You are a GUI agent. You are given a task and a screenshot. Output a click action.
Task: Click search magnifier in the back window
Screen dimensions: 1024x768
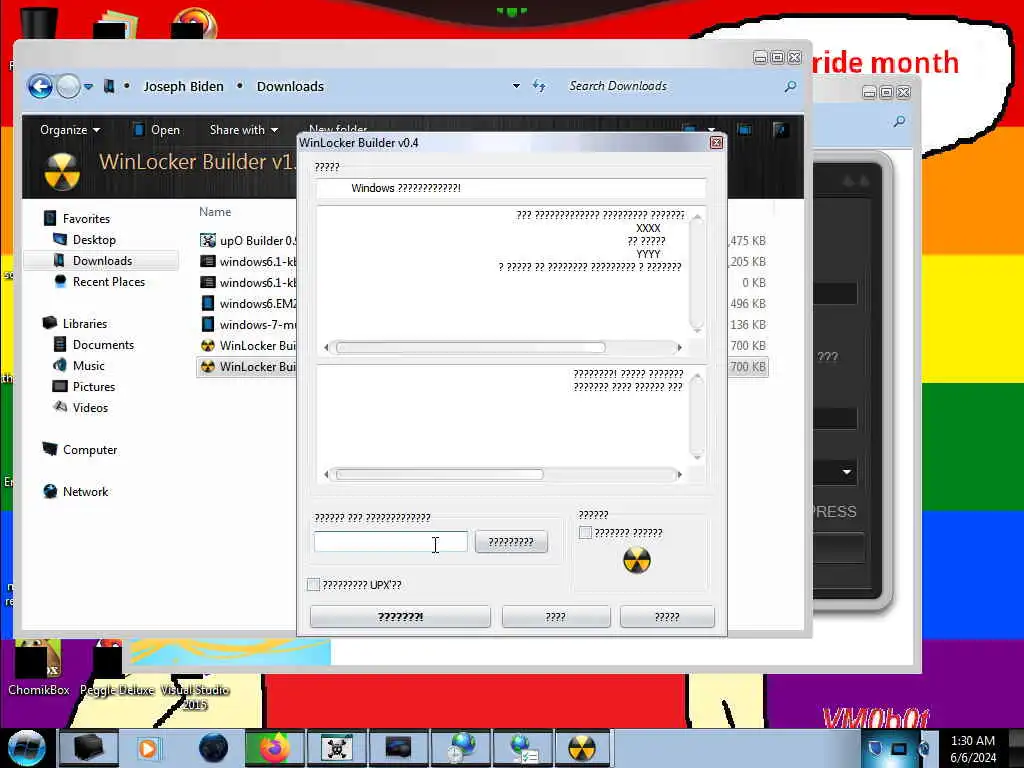pyautogui.click(x=899, y=121)
